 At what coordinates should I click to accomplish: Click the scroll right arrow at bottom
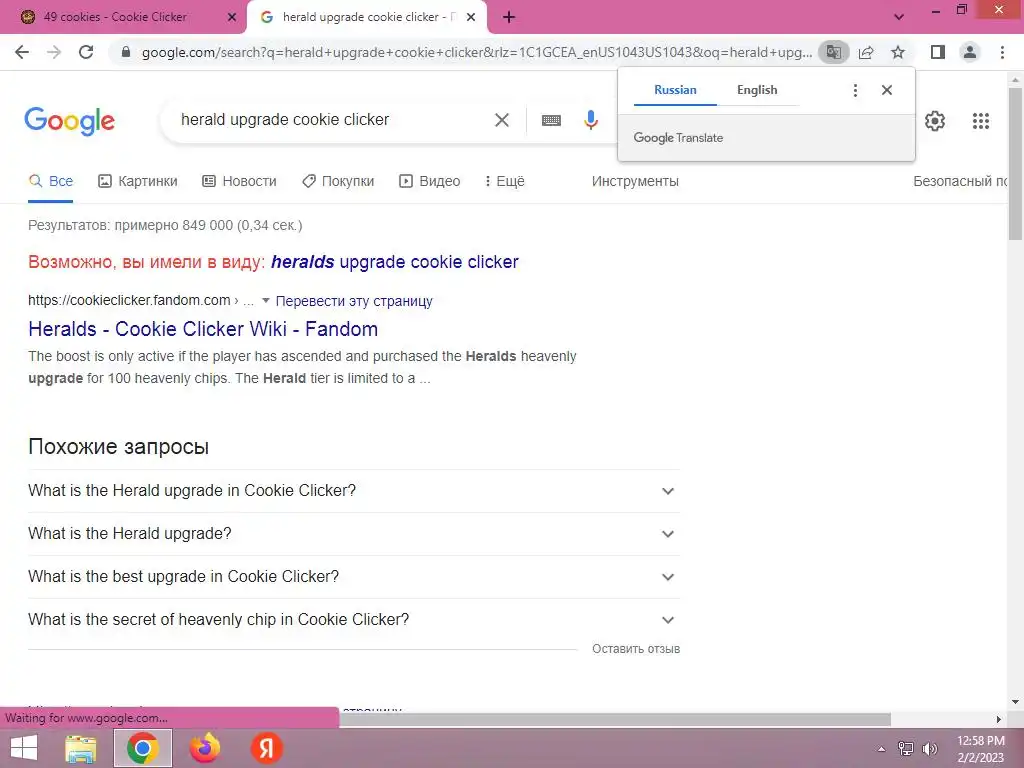[998, 719]
